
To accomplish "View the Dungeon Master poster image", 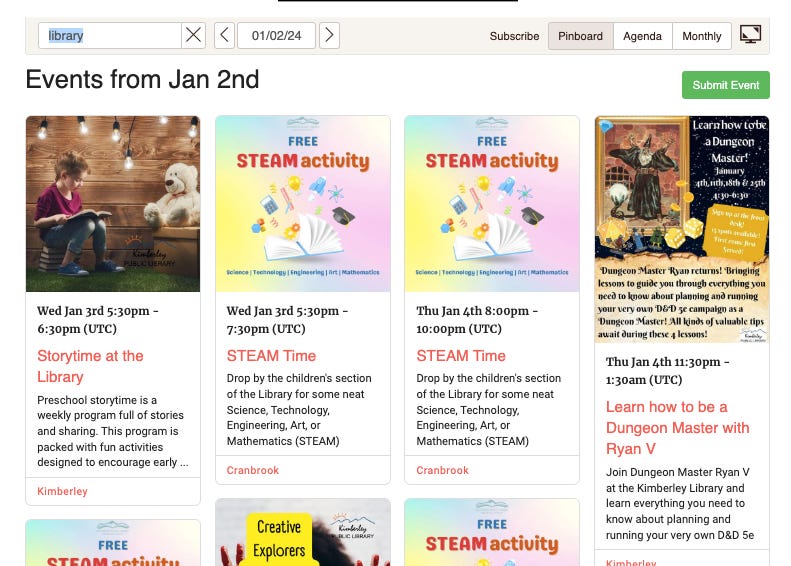I will 682,230.
